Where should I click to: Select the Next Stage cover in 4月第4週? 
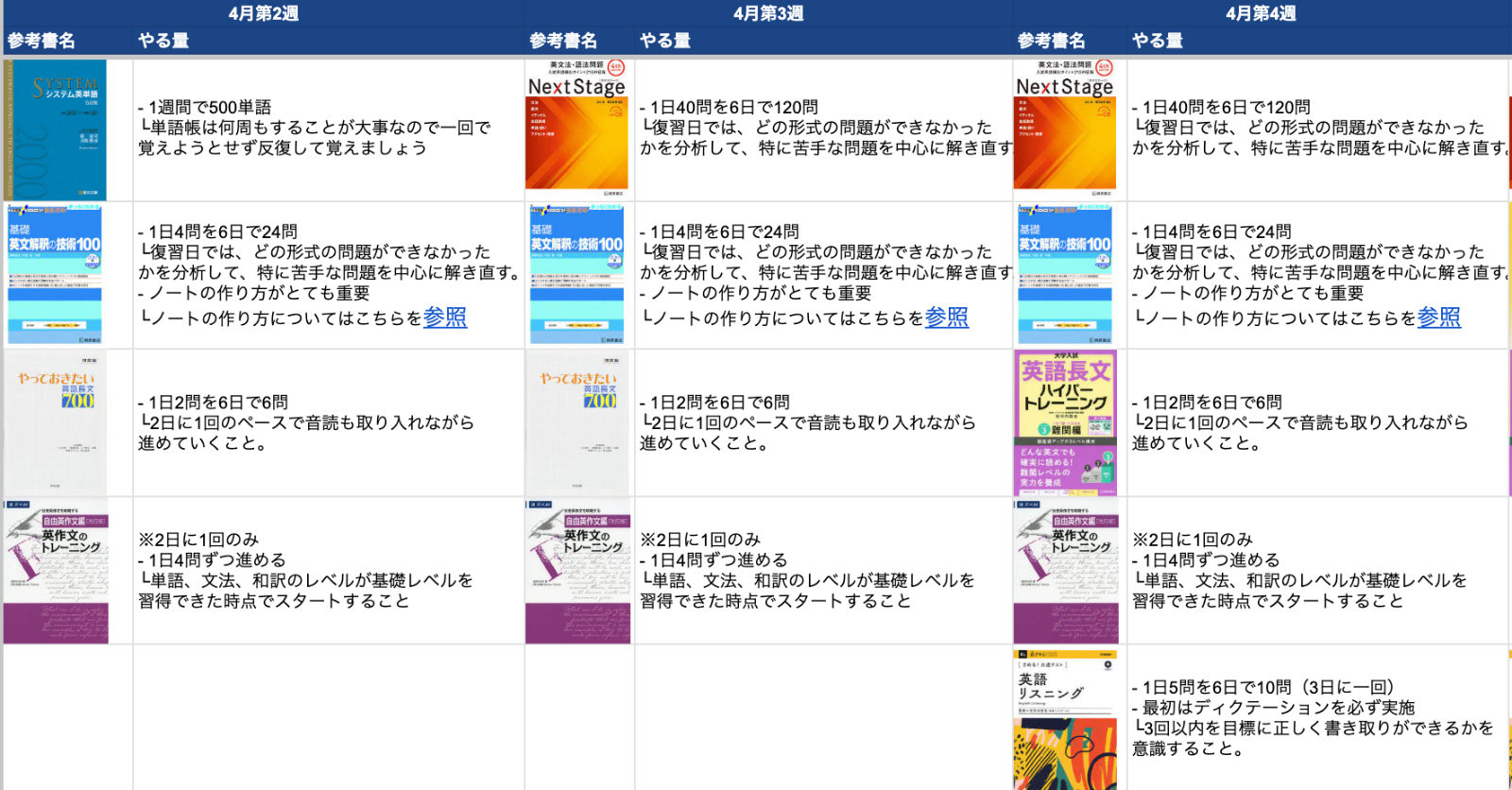(1064, 129)
